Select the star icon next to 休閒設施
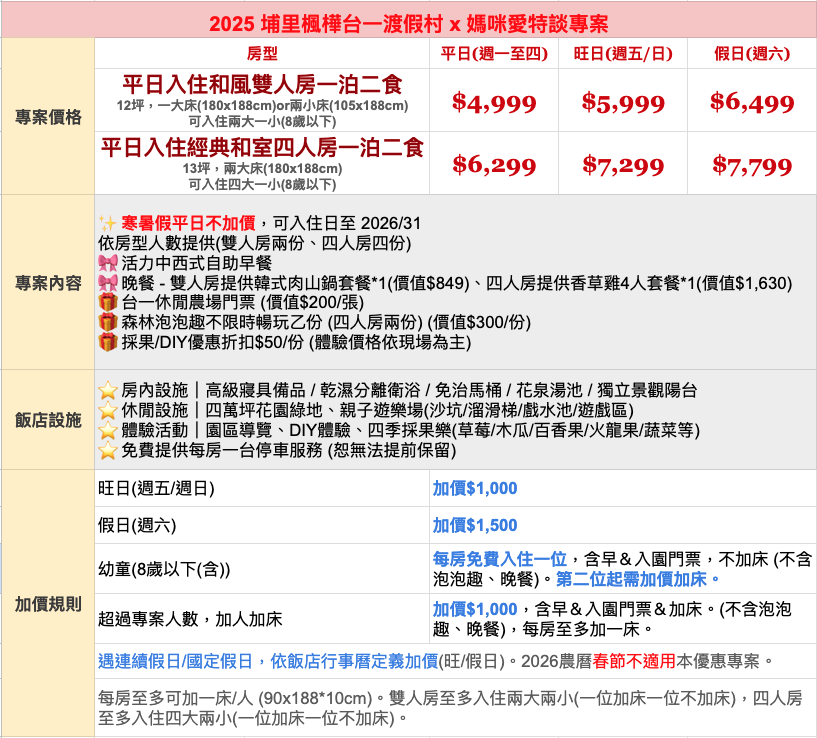The width and height of the screenshot is (817, 738). pos(108,411)
